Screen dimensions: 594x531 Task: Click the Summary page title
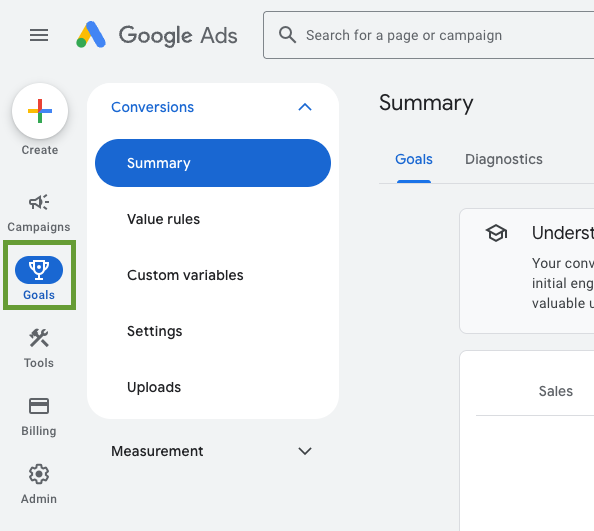(426, 103)
